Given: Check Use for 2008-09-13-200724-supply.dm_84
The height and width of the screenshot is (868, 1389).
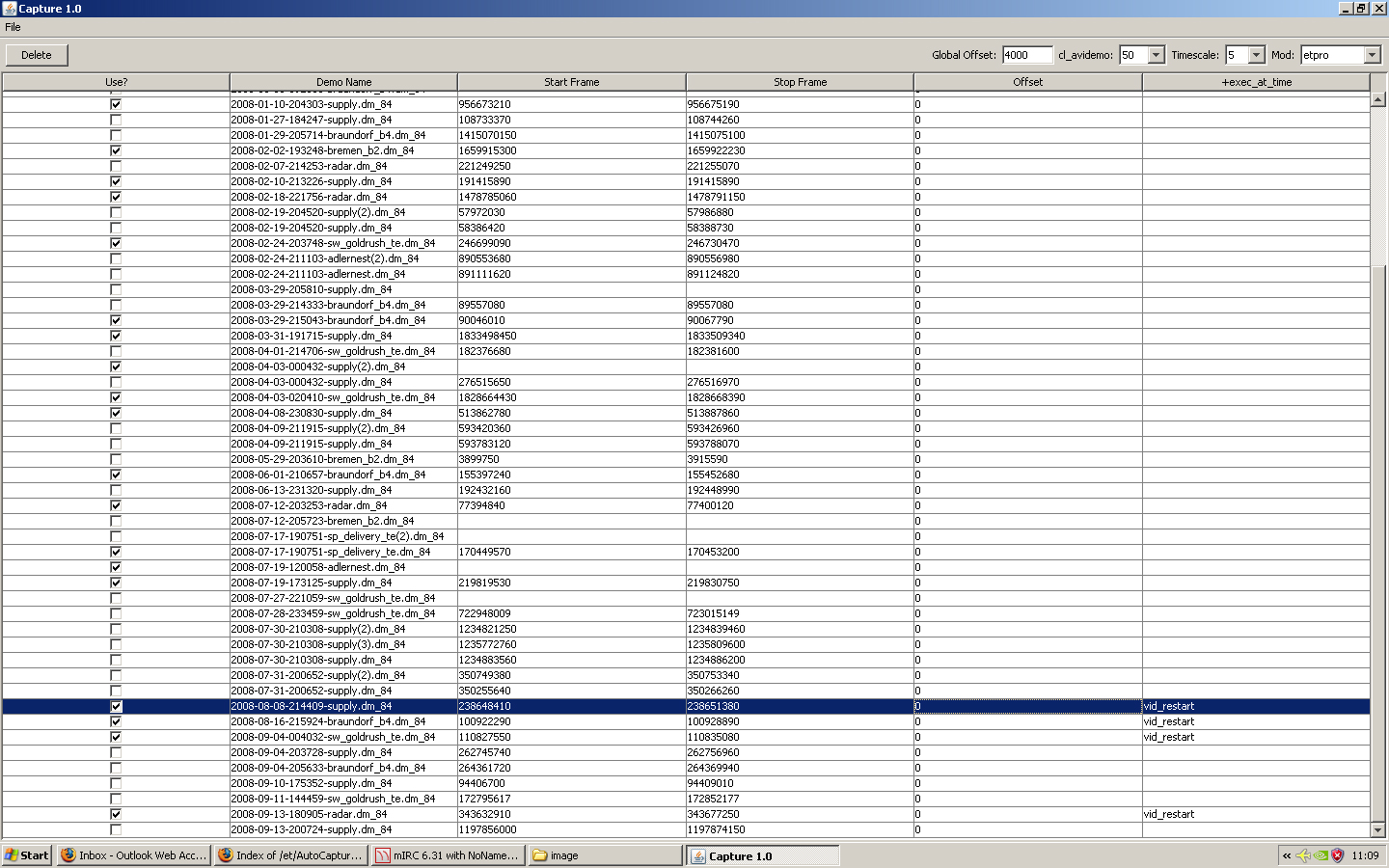Looking at the screenshot, I should [x=116, y=829].
